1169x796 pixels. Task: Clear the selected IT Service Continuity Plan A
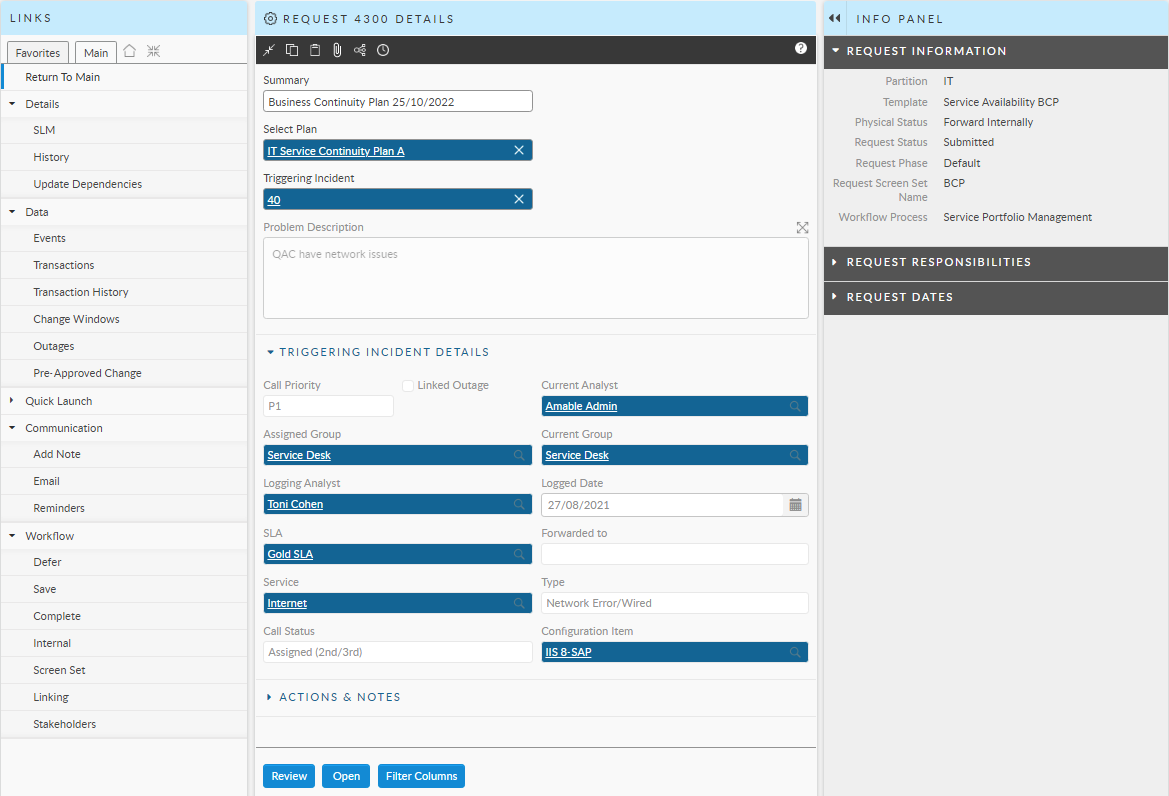click(518, 150)
